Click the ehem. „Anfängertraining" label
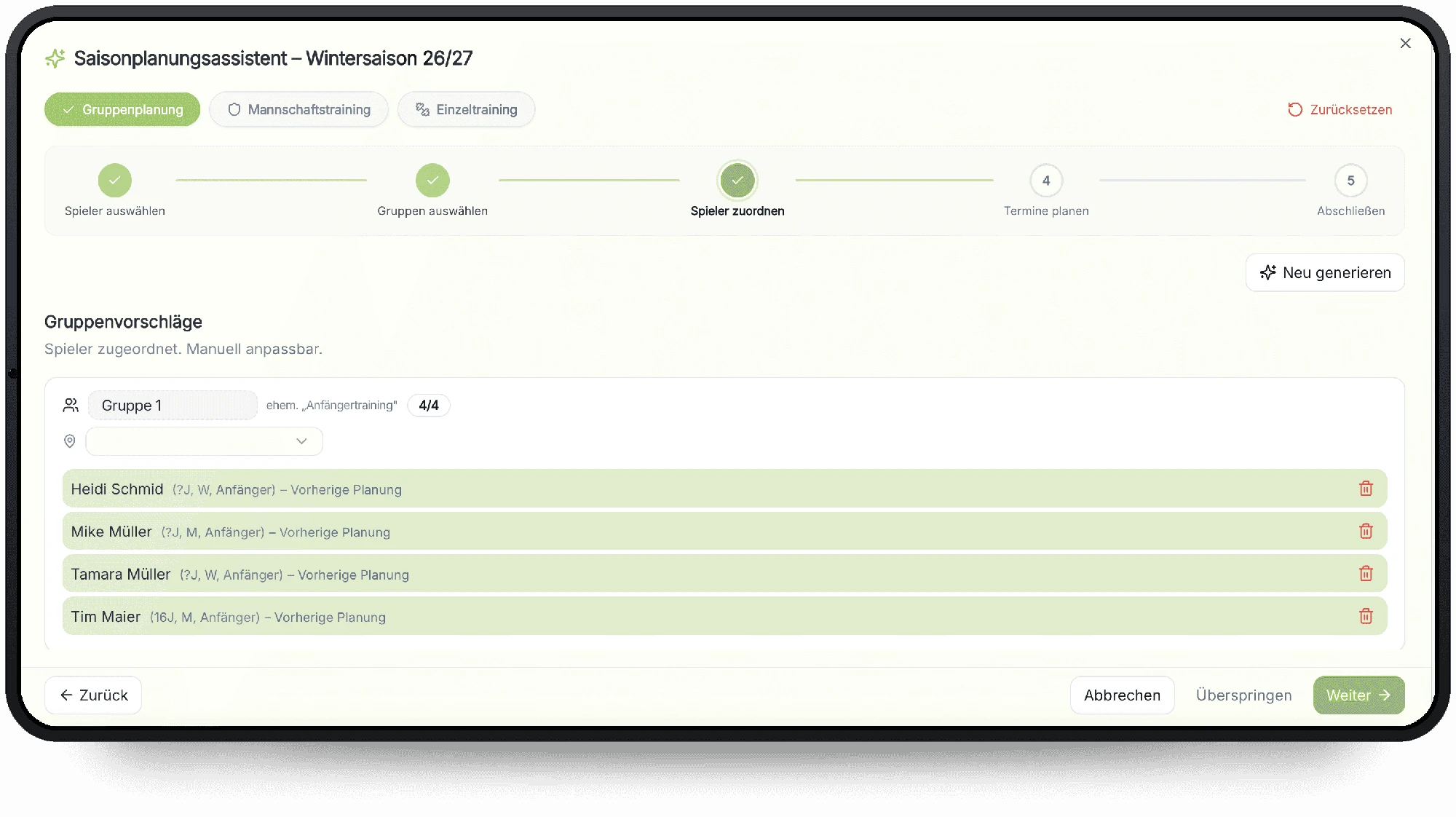The height and width of the screenshot is (817, 1456). click(332, 406)
